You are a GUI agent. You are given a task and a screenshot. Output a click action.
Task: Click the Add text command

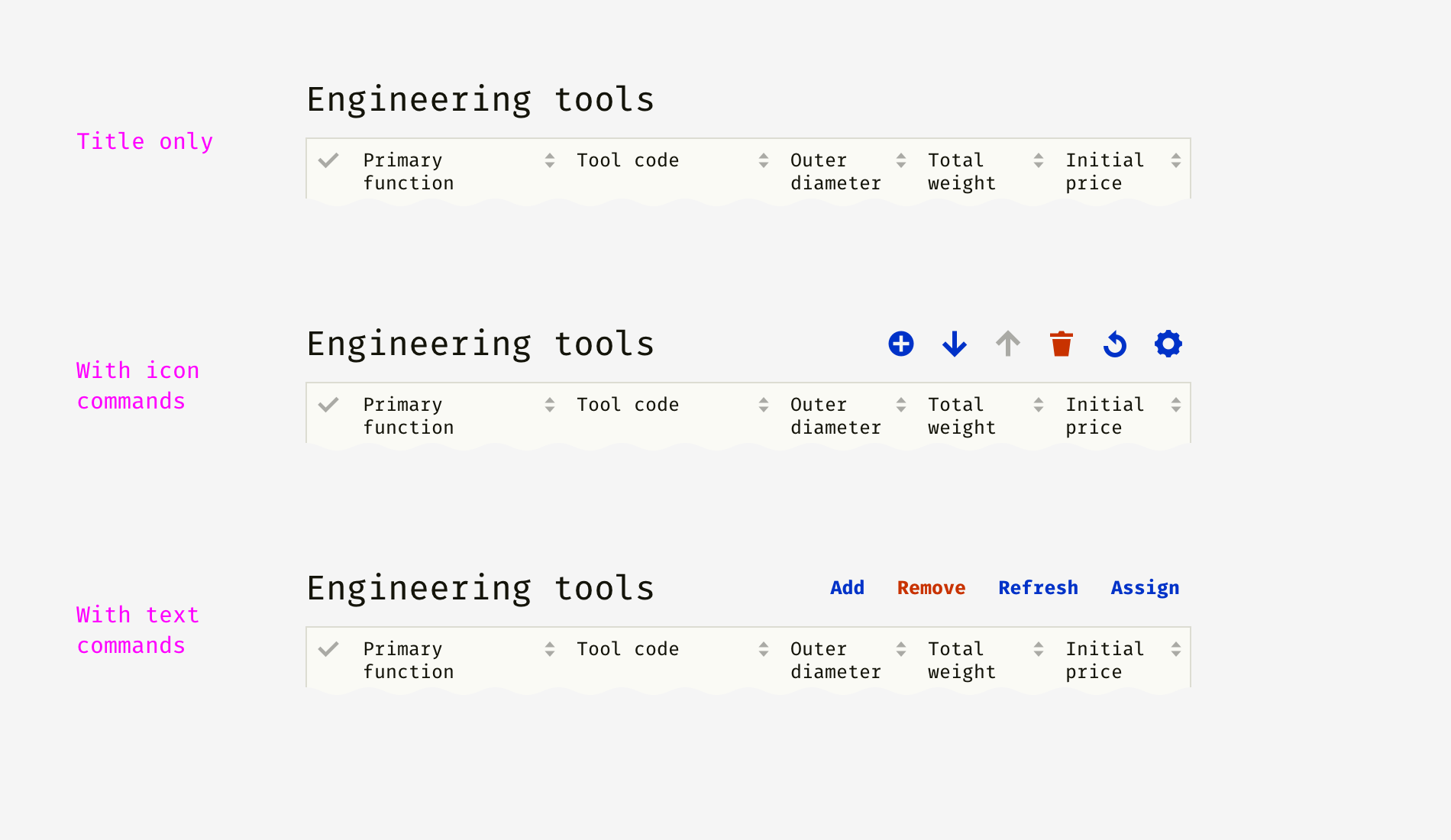tap(847, 588)
